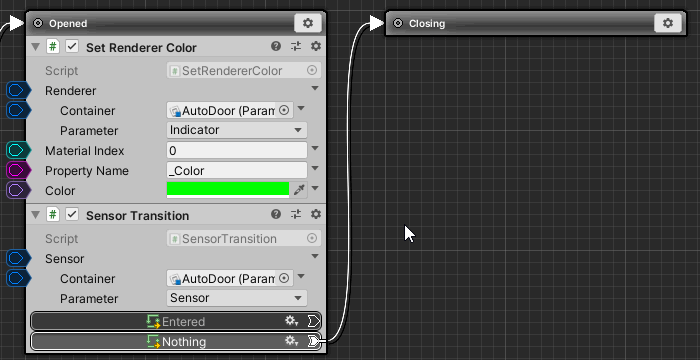Click the eyedropper beside the Color field
The image size is (700, 360).
(x=298, y=190)
